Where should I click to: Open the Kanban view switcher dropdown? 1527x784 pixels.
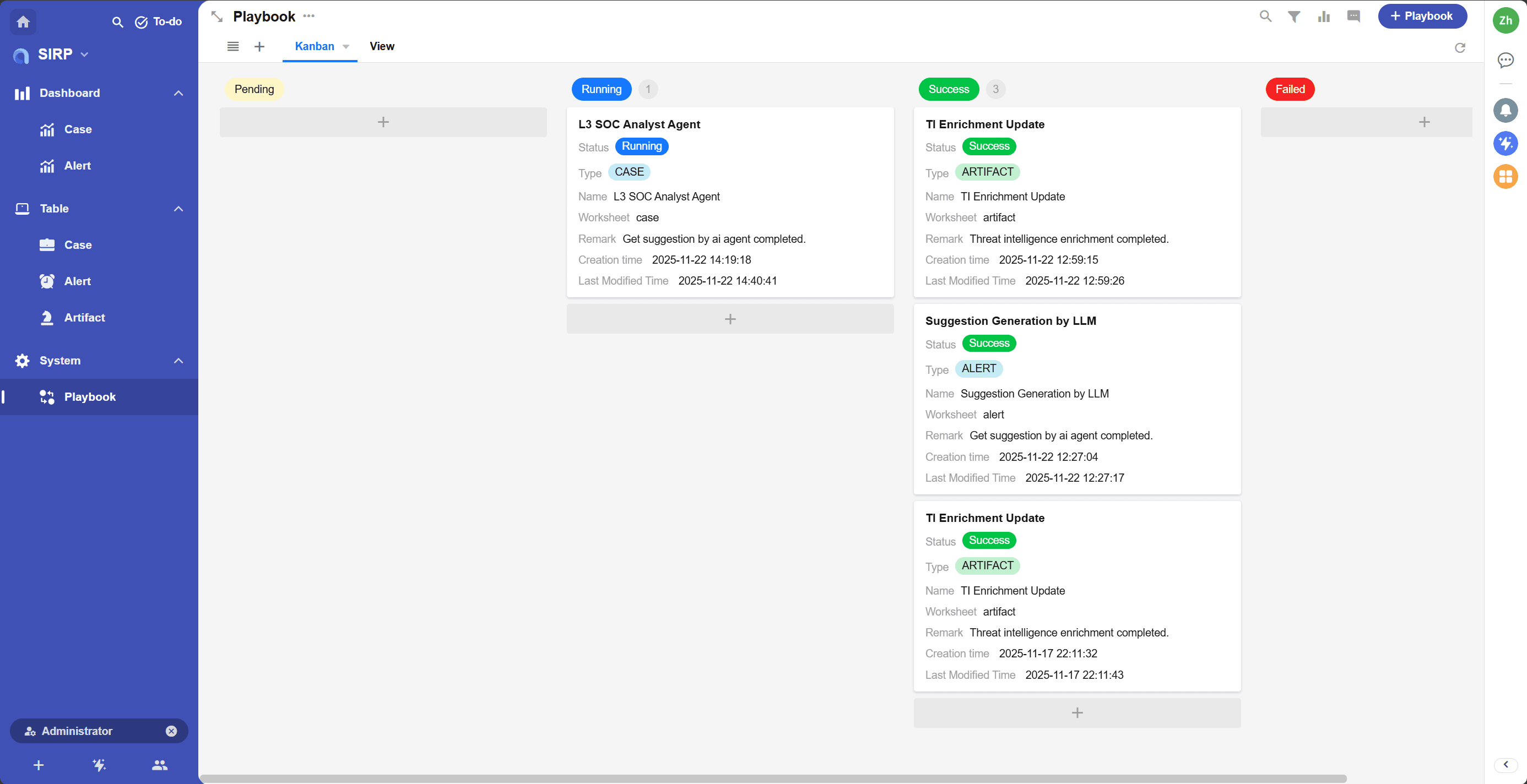tap(345, 46)
